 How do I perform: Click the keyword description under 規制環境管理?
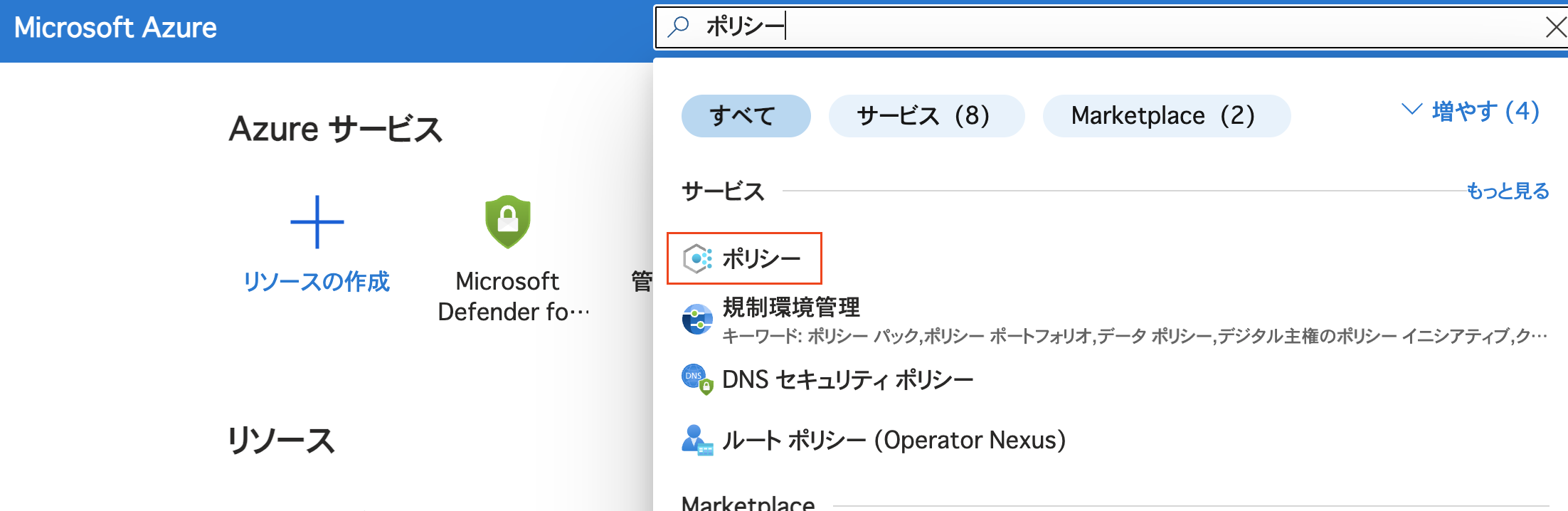point(1135,336)
